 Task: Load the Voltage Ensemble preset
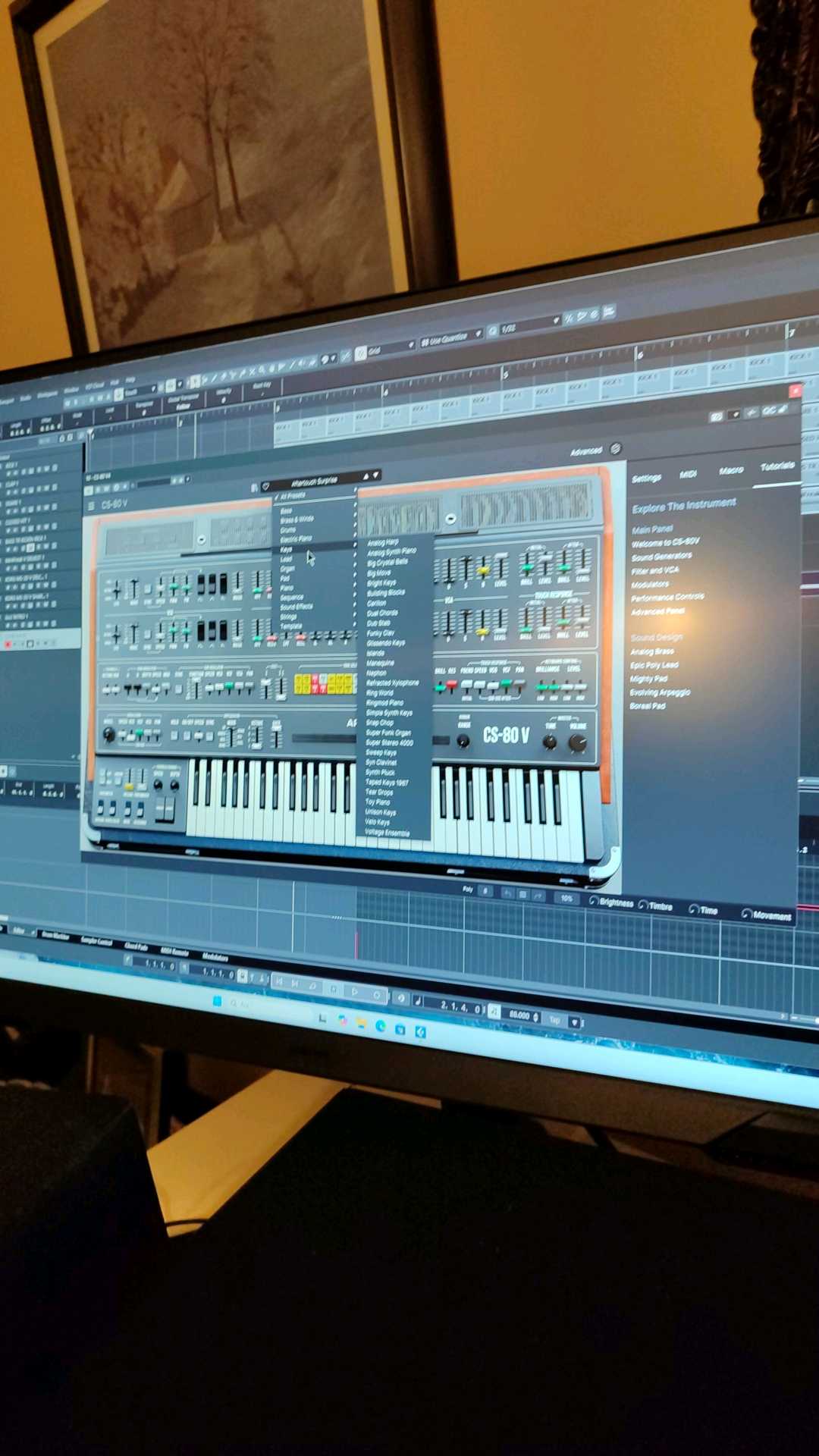pyautogui.click(x=387, y=832)
